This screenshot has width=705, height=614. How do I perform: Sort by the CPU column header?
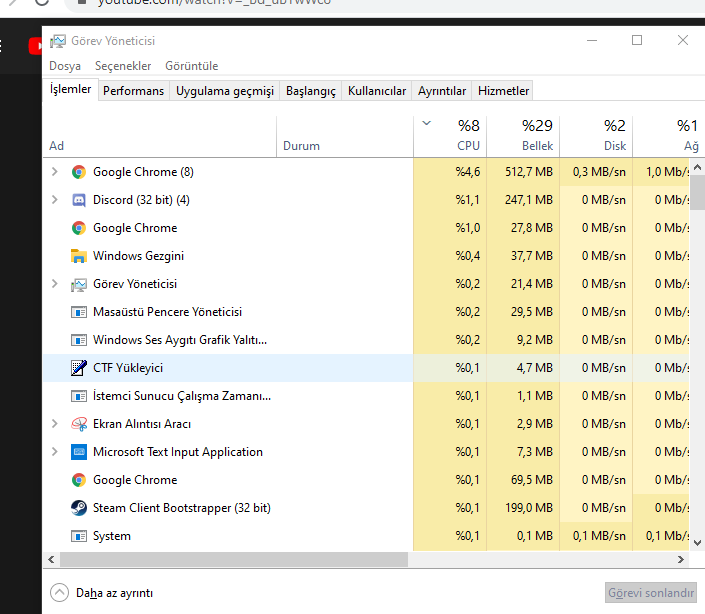450,136
